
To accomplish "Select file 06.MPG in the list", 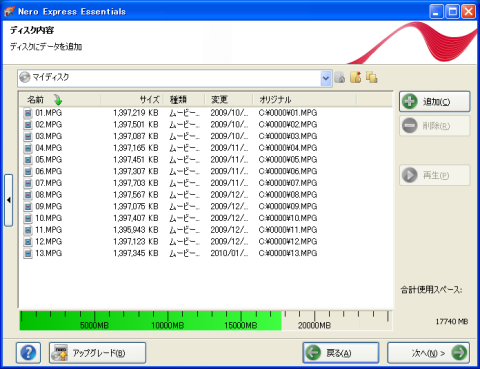I will point(49,171).
